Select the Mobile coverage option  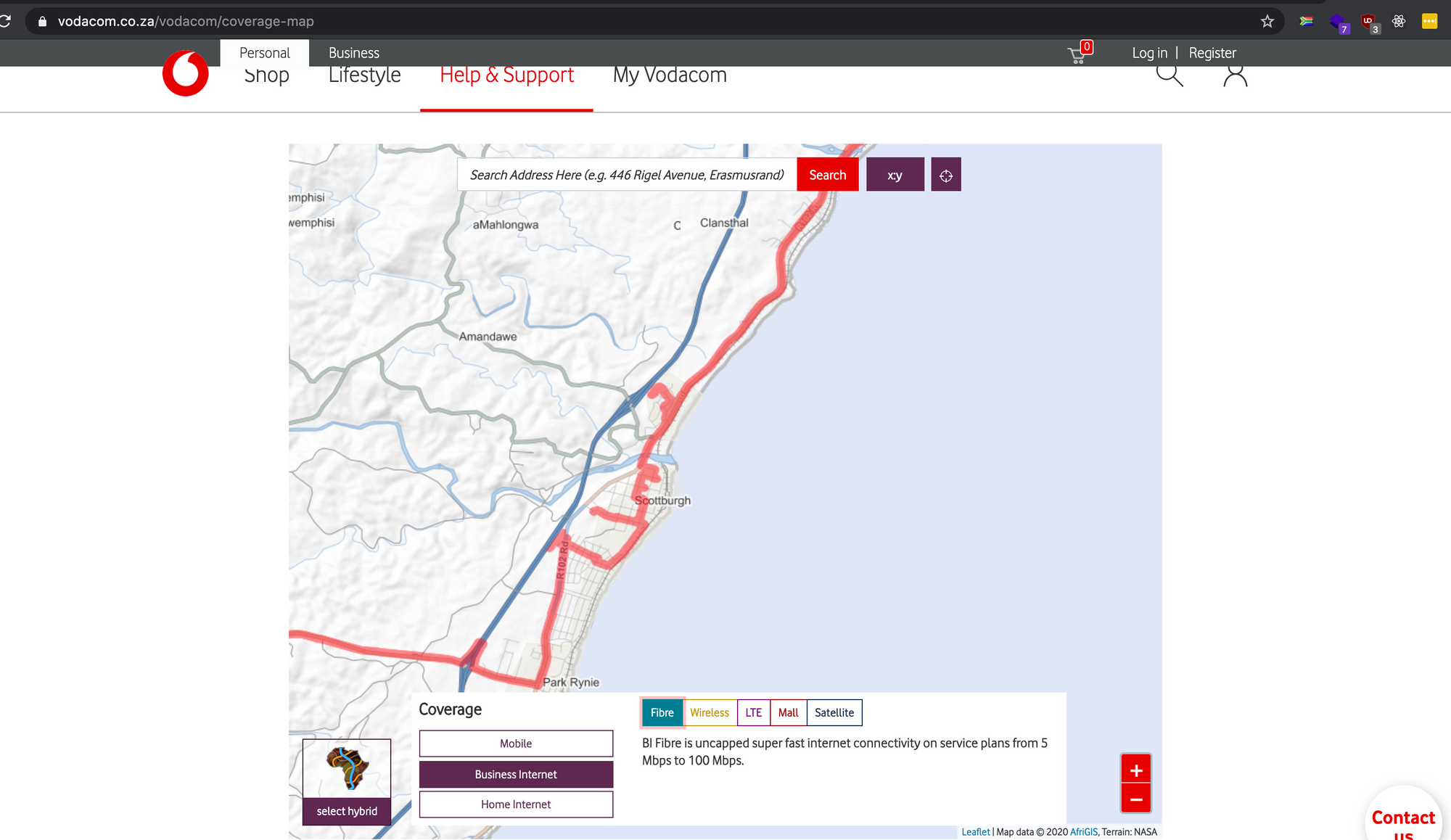(x=516, y=744)
